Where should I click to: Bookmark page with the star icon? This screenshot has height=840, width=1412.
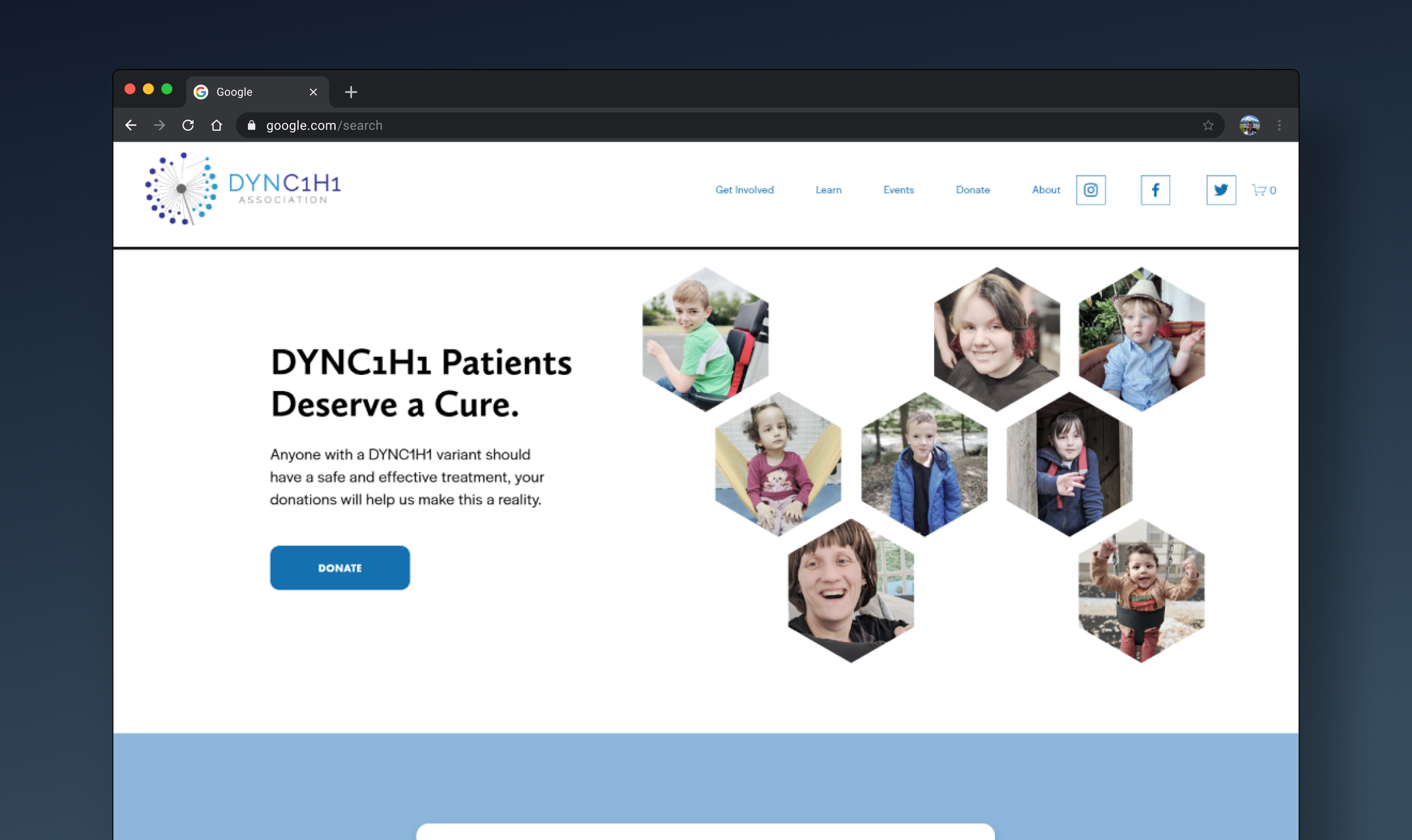pyautogui.click(x=1208, y=125)
